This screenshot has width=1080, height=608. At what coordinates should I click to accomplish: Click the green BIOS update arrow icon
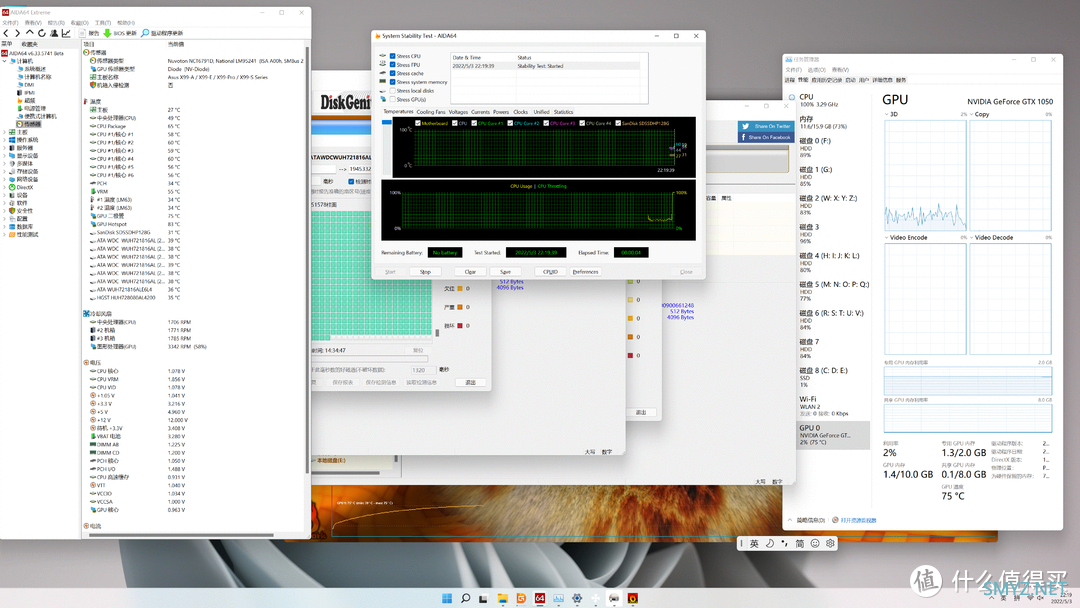[x=107, y=33]
